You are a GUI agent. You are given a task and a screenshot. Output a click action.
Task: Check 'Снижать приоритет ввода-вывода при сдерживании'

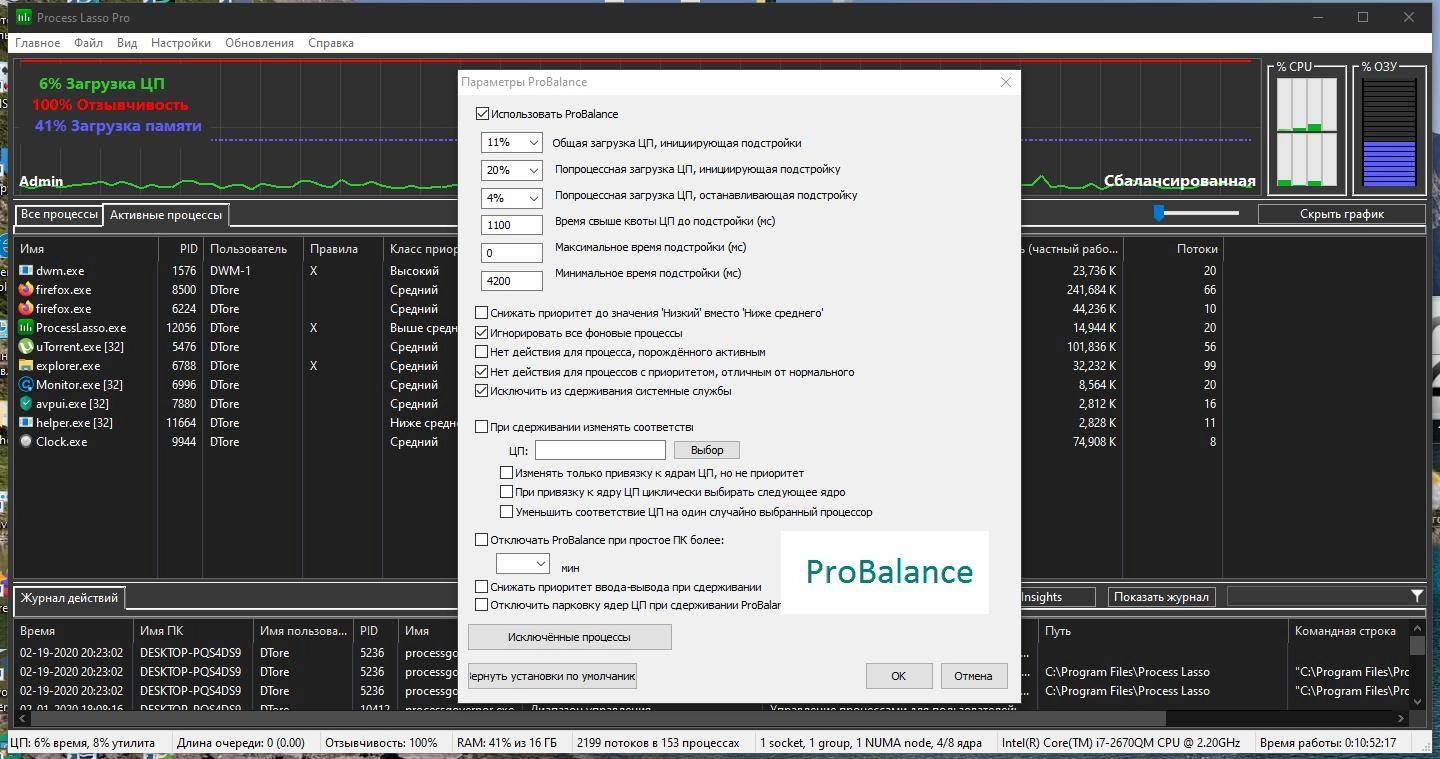click(x=482, y=587)
